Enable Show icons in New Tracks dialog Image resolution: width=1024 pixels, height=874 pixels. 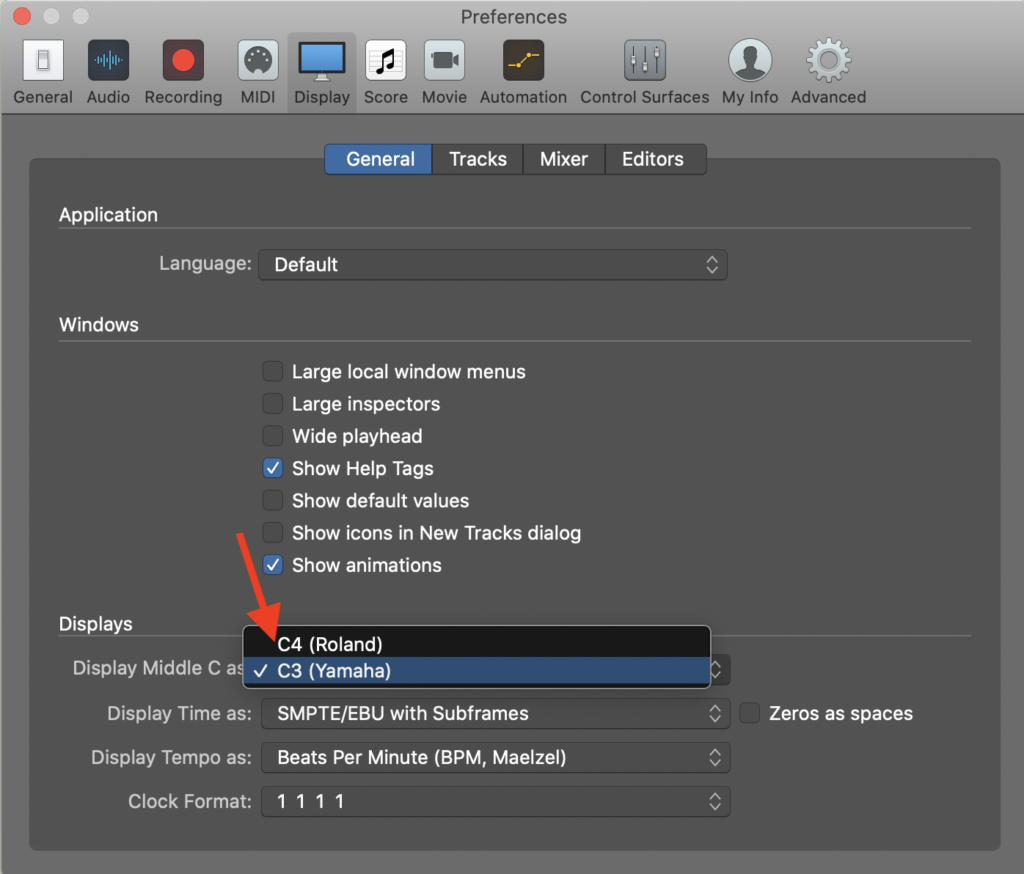(x=273, y=533)
